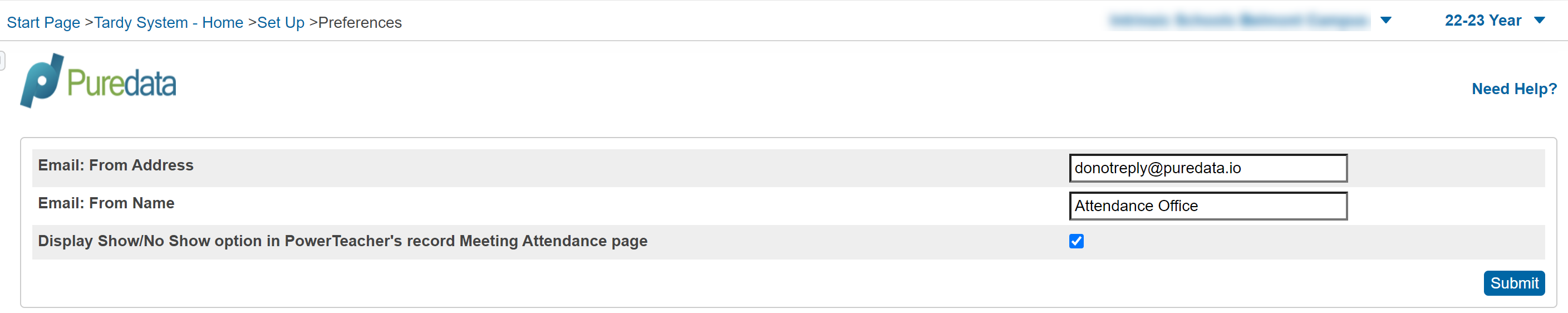
Task: Open the Set Up breadcrumb link
Action: tap(281, 22)
